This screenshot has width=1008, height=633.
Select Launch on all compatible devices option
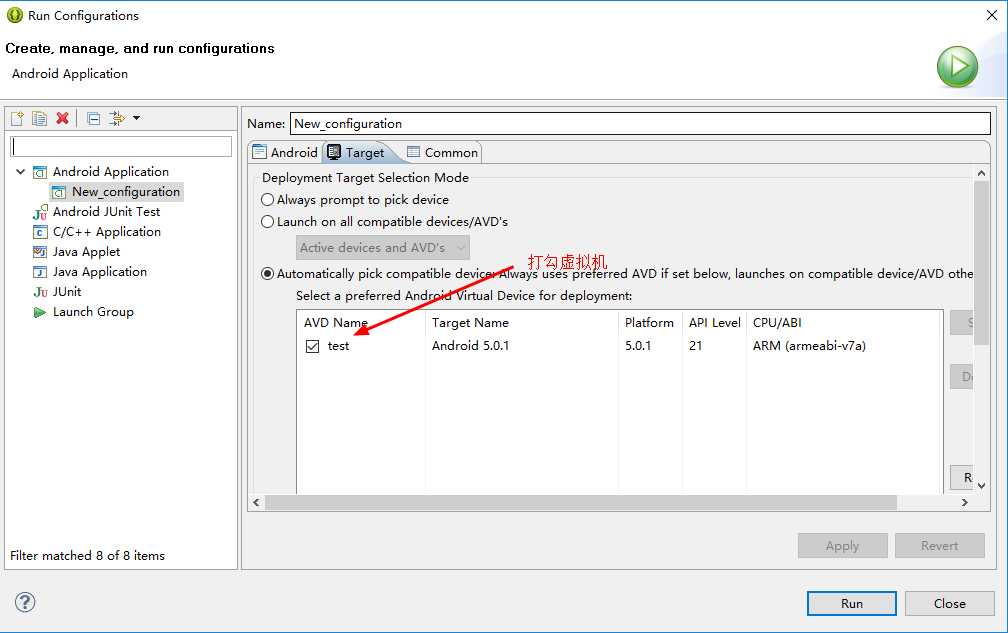(x=268, y=222)
